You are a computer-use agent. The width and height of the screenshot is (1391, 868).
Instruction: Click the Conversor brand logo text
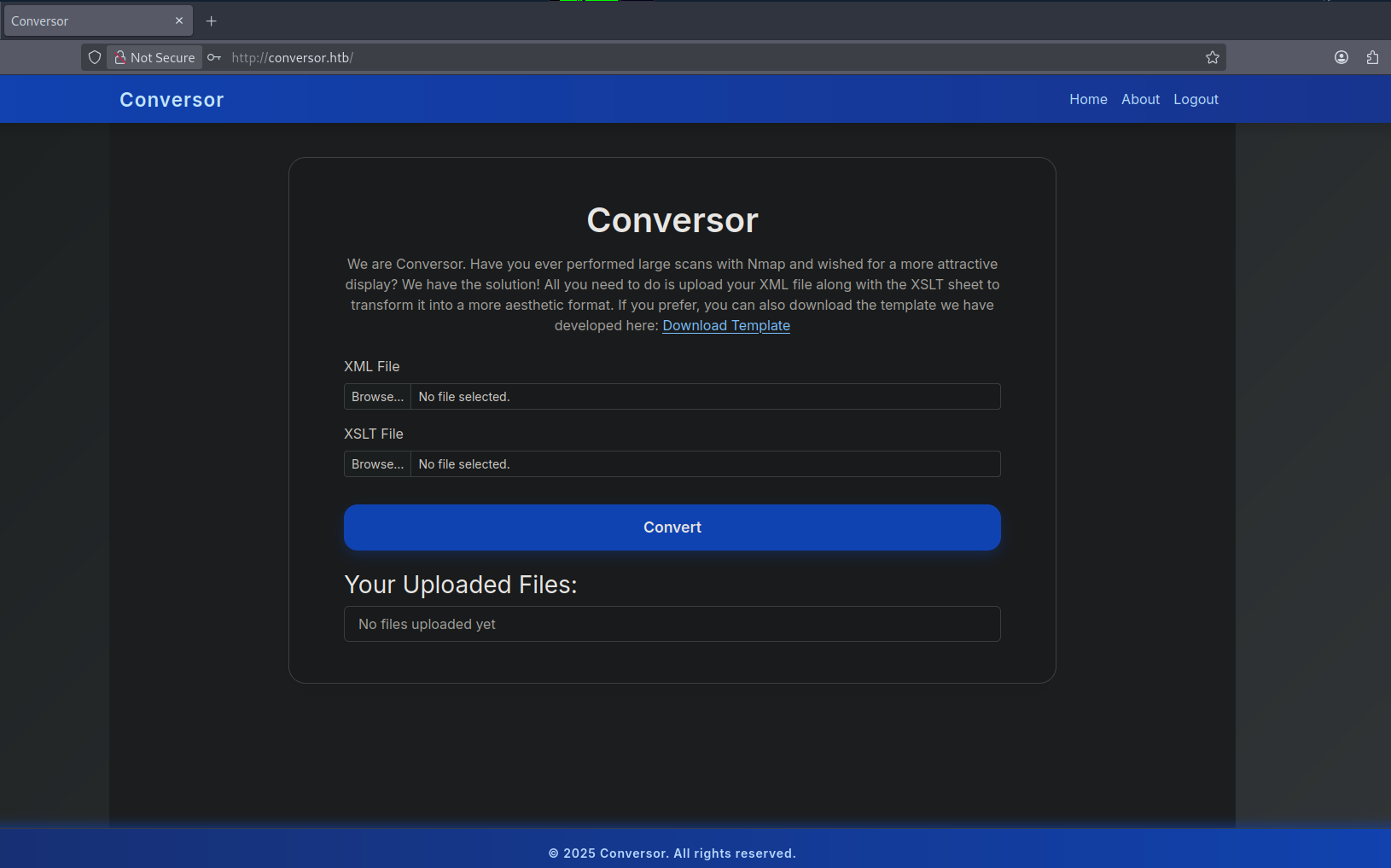point(172,100)
